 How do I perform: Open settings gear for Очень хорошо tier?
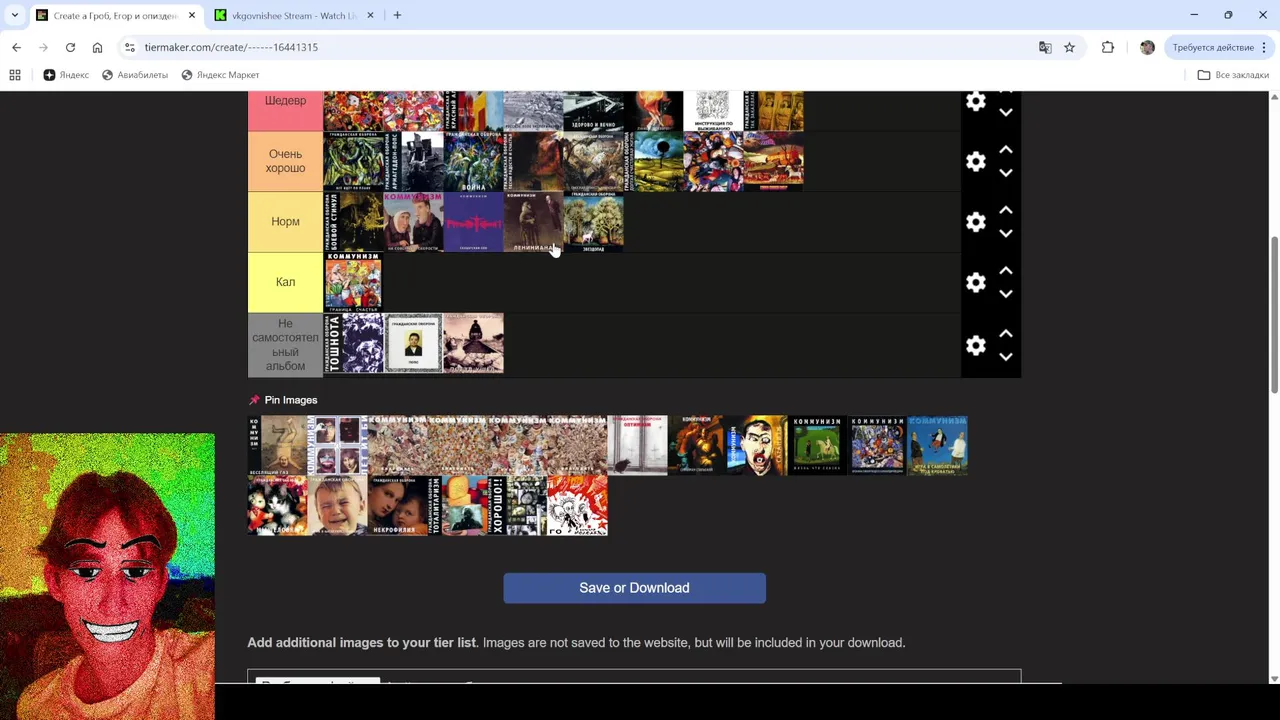(x=976, y=161)
